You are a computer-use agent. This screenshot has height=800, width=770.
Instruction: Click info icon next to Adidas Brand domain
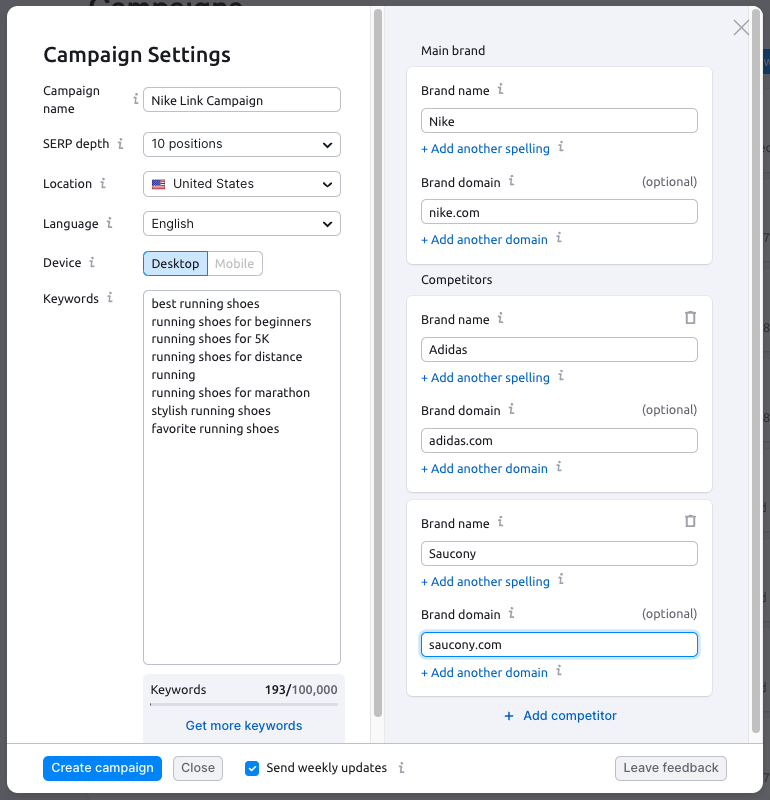click(512, 409)
